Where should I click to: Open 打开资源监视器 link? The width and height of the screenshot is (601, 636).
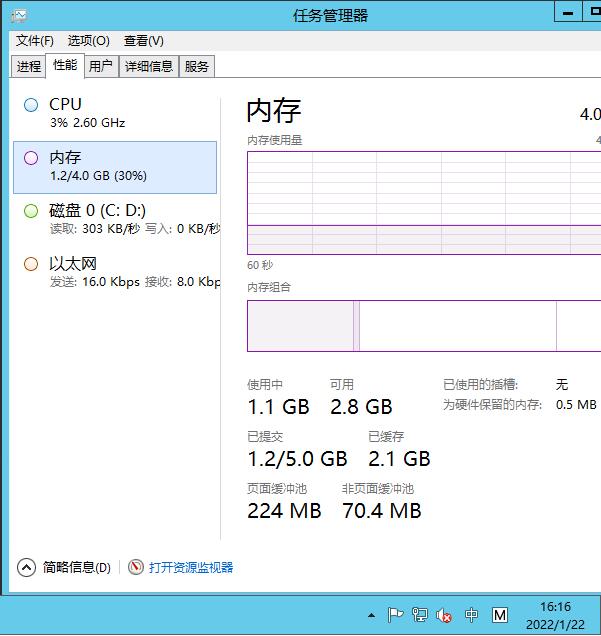tap(191, 567)
